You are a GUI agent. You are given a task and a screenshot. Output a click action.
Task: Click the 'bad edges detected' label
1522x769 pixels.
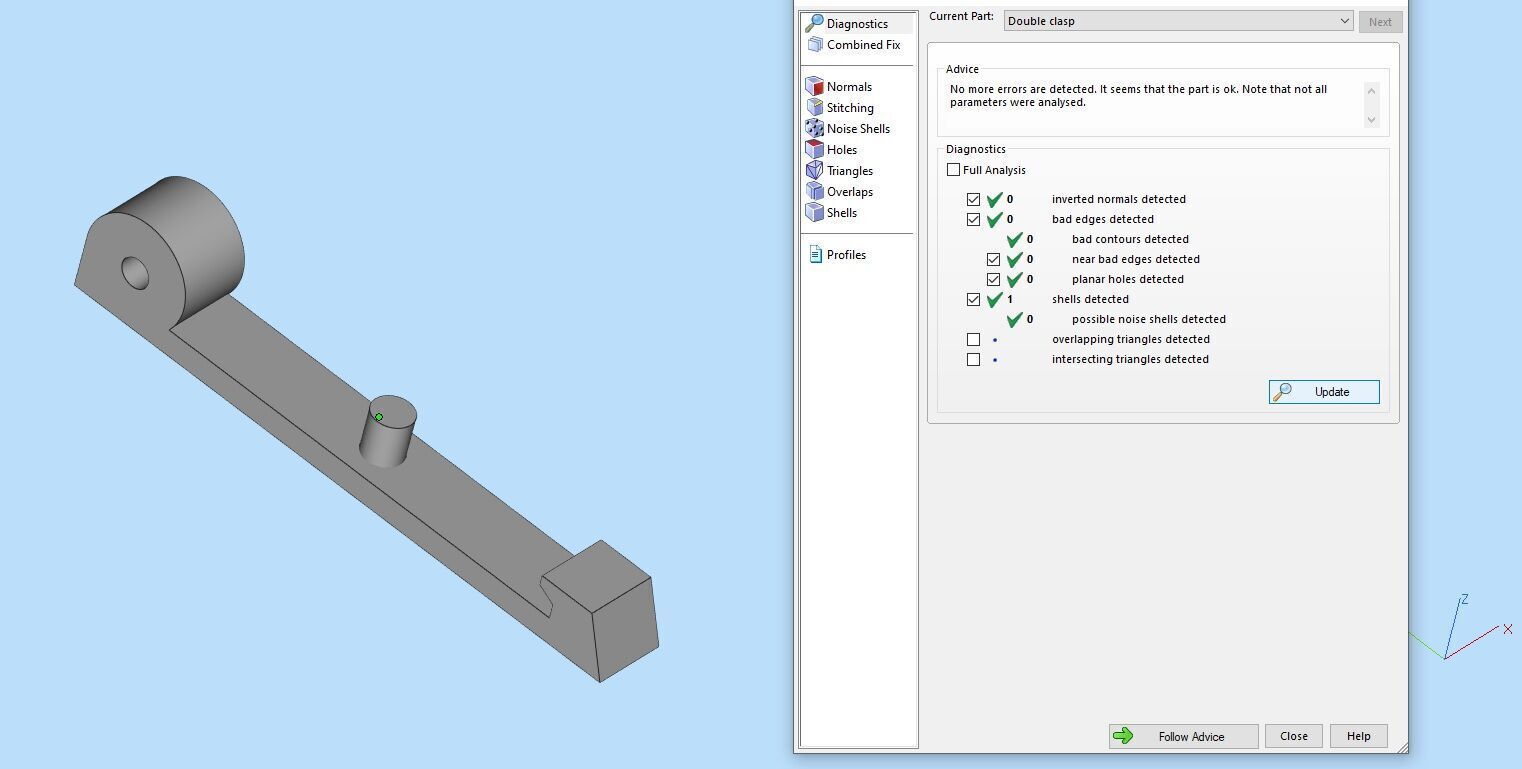pyautogui.click(x=1103, y=219)
